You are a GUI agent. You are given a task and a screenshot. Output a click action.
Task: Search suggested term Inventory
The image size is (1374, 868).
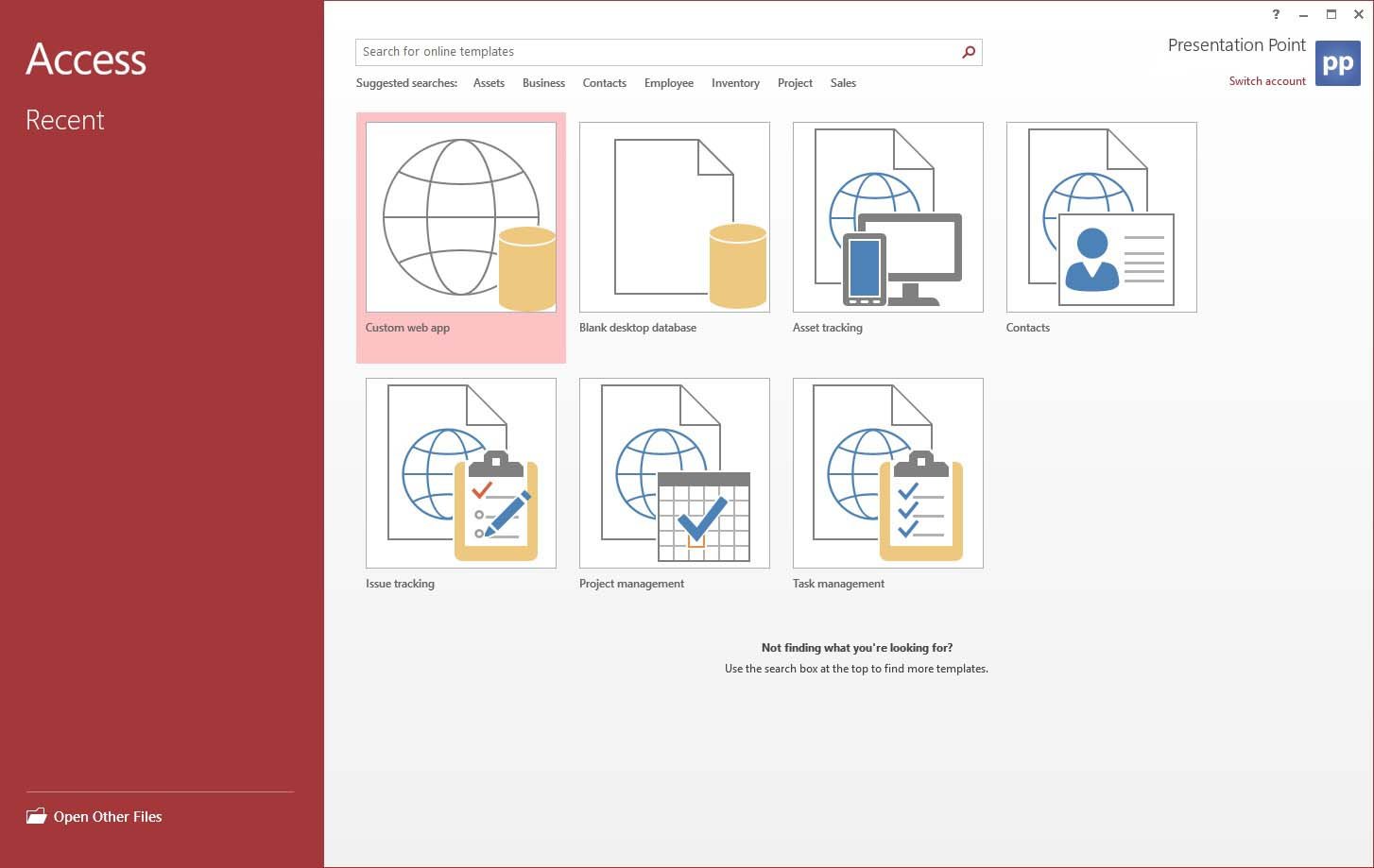735,83
